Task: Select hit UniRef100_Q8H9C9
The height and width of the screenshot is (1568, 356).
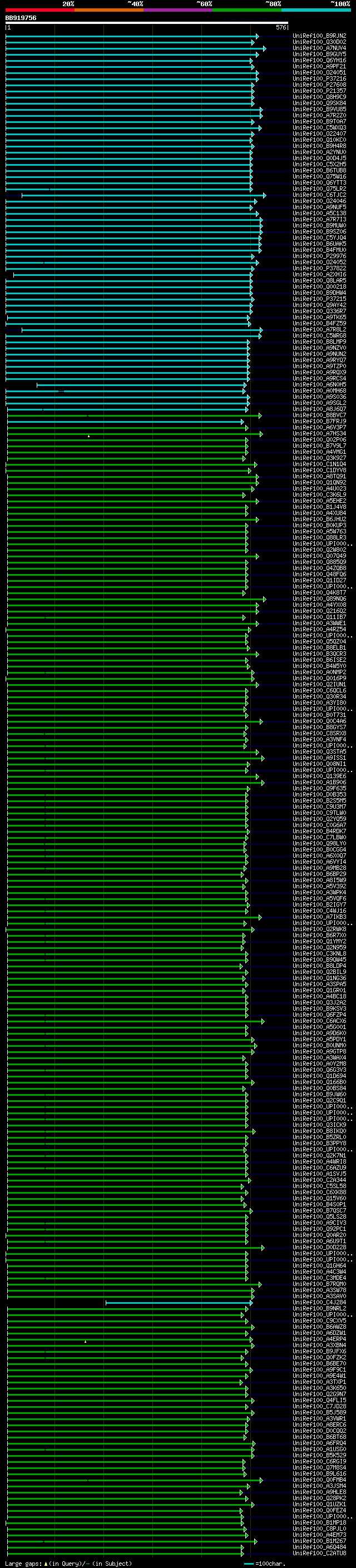Action: (x=319, y=97)
